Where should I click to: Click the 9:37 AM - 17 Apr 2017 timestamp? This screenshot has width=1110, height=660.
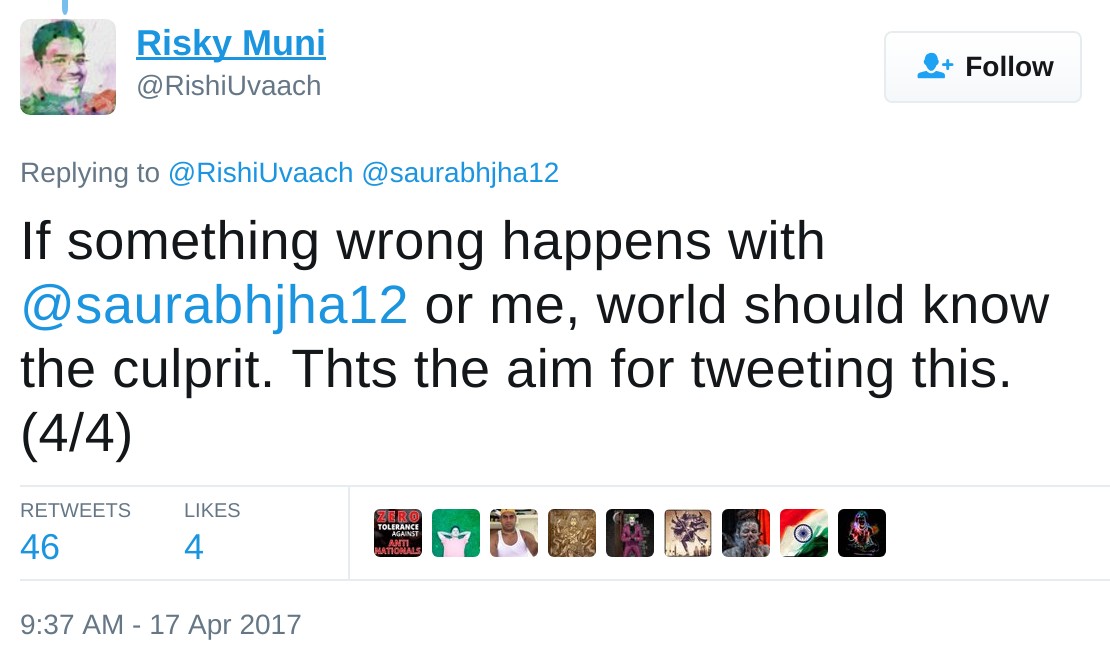click(x=160, y=625)
